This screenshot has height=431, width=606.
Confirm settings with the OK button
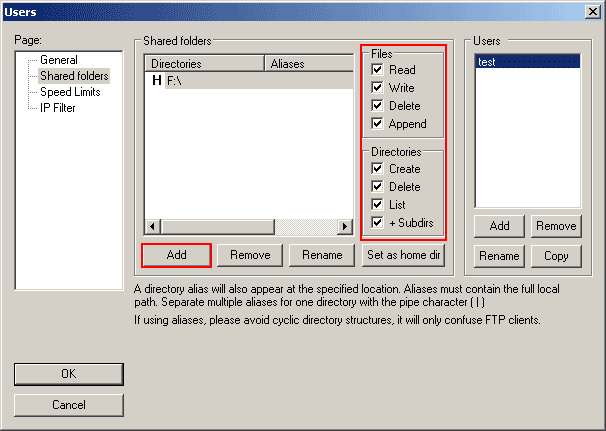pos(69,374)
